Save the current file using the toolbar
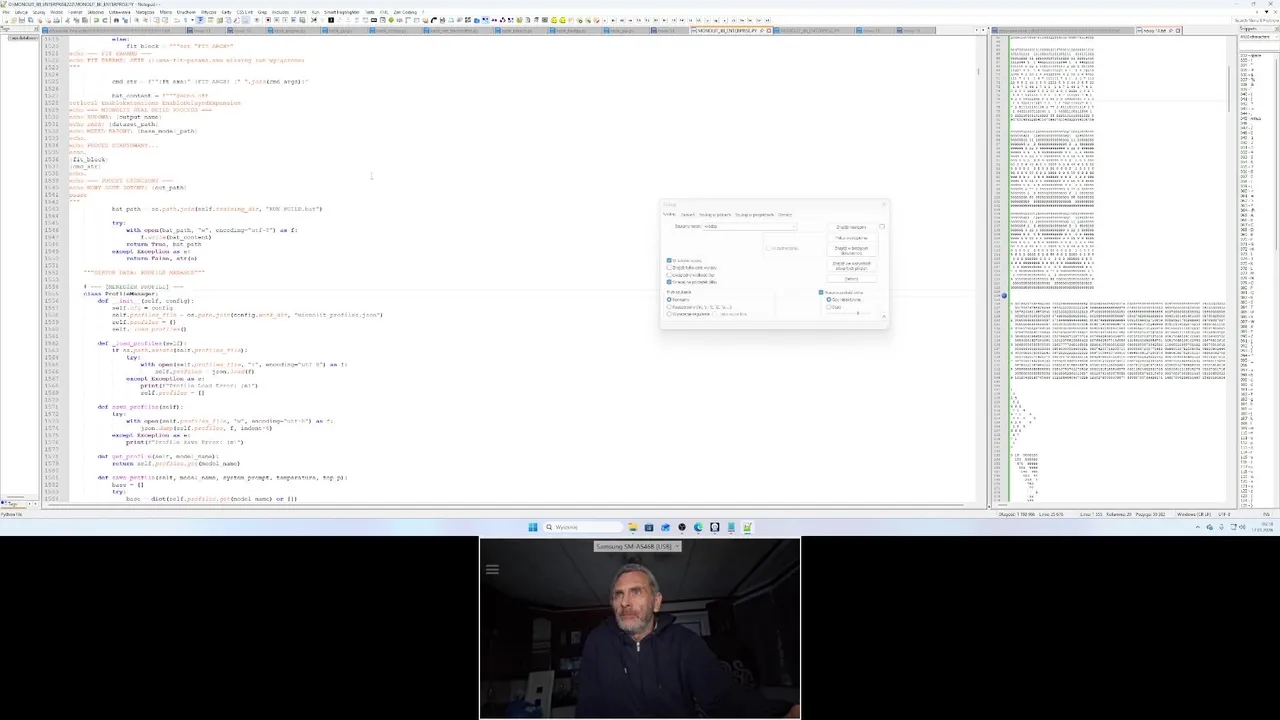The width and height of the screenshot is (1280, 720). pos(22,20)
